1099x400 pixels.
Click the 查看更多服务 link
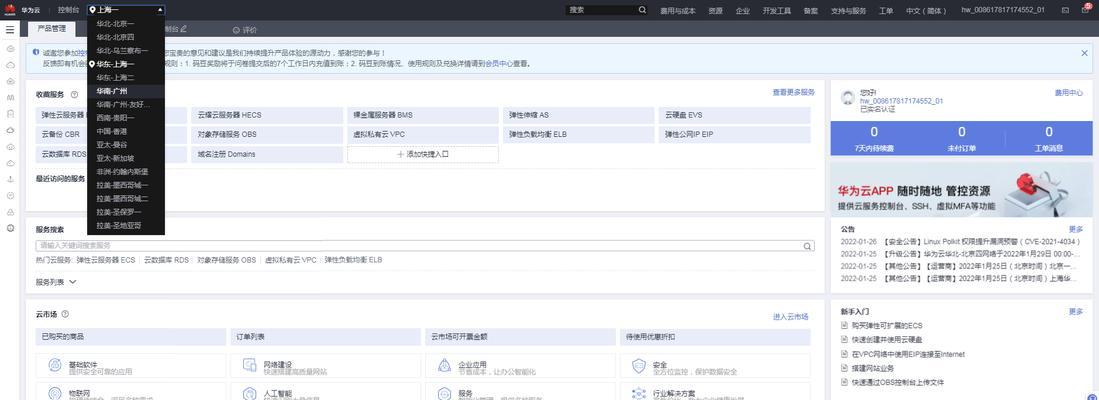pos(793,92)
